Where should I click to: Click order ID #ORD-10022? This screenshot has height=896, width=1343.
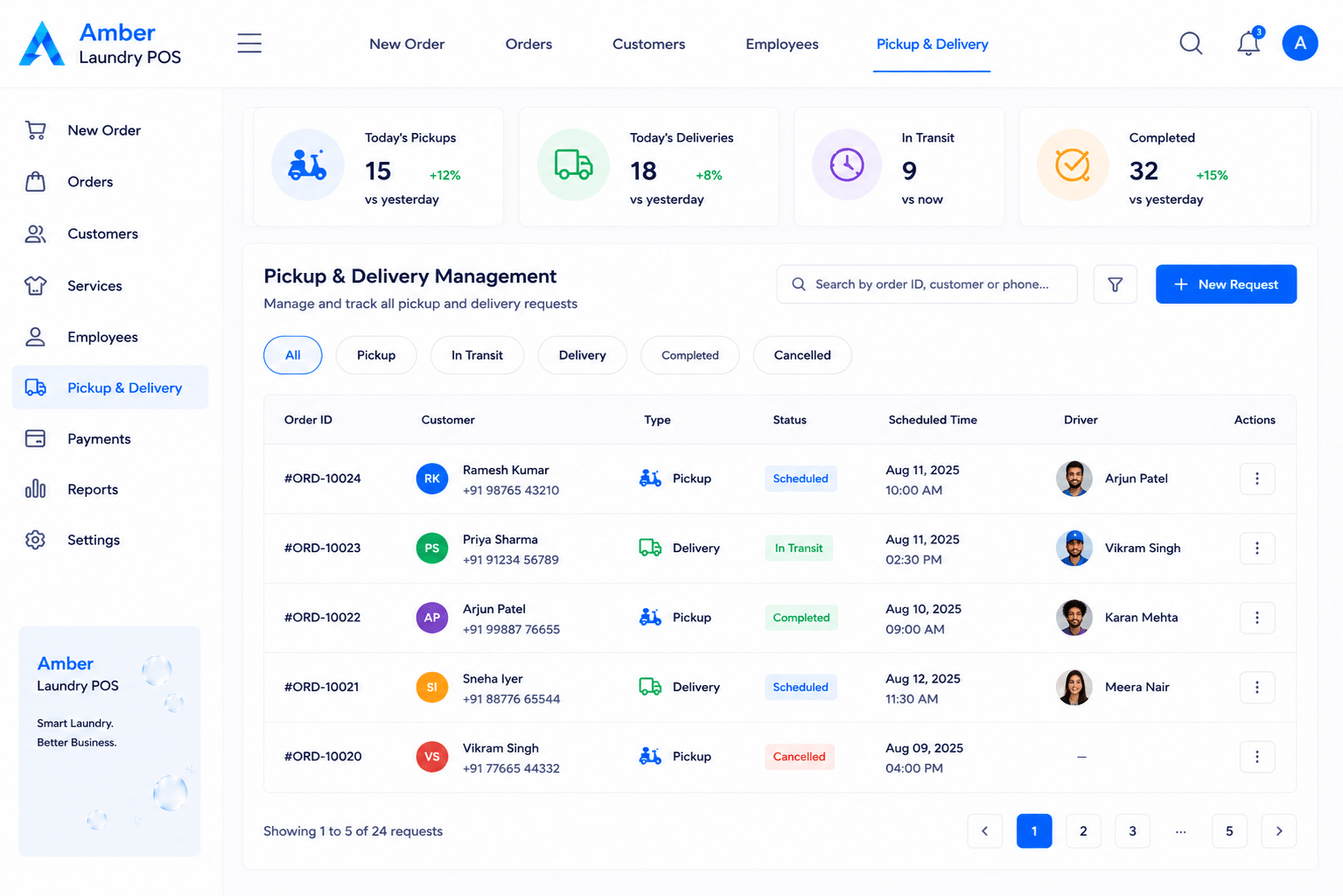coord(322,618)
